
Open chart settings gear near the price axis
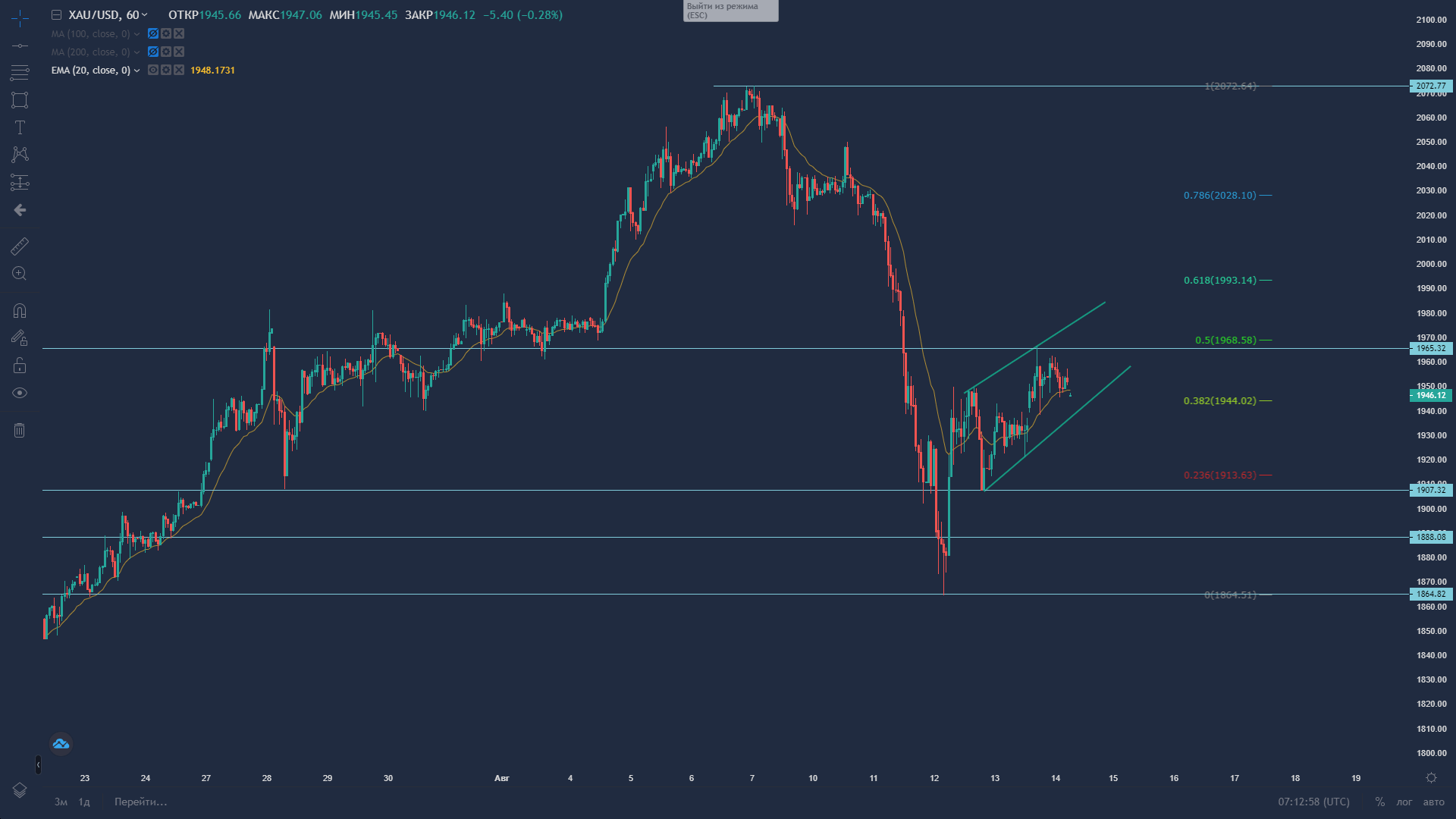pyautogui.click(x=1431, y=778)
